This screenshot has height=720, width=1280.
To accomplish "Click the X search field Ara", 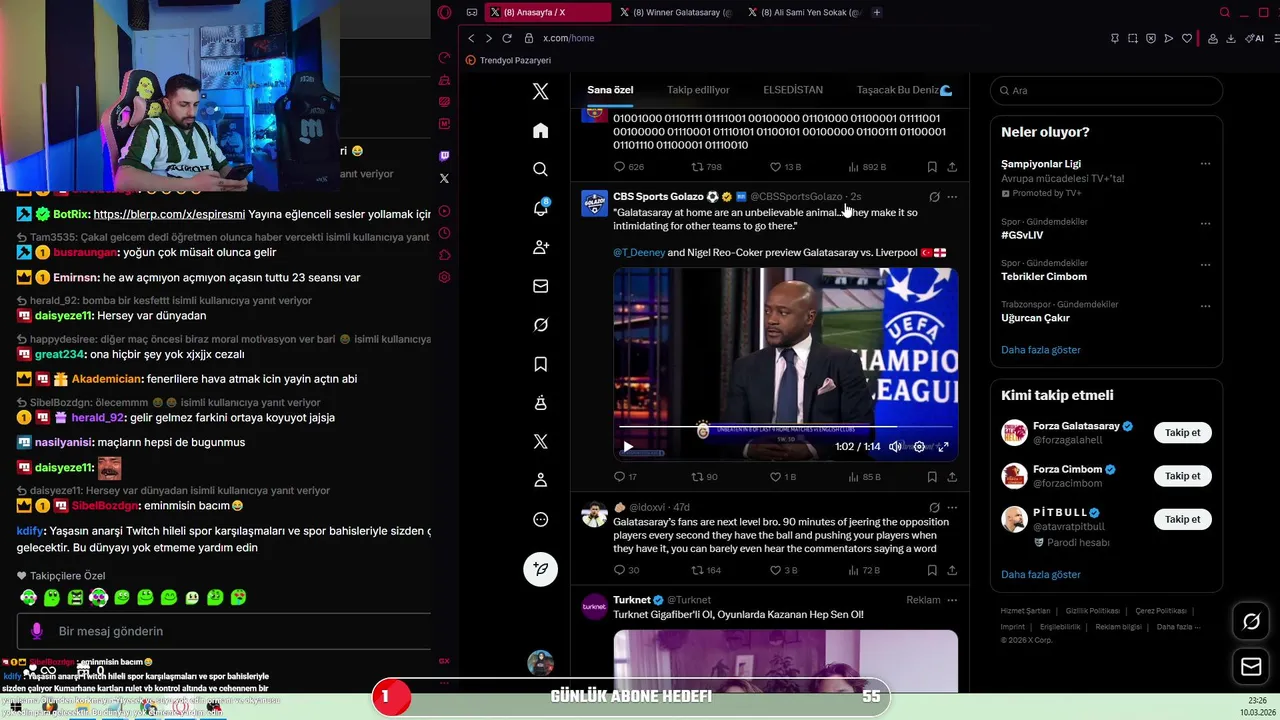I will coord(1106,90).
